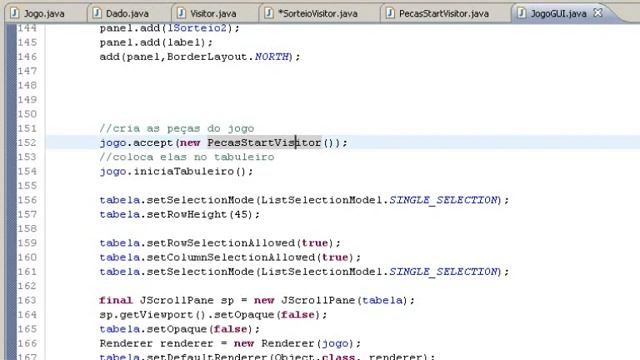Open the PecasStartVisitor.java tab
This screenshot has width=640, height=360.
[x=444, y=13]
